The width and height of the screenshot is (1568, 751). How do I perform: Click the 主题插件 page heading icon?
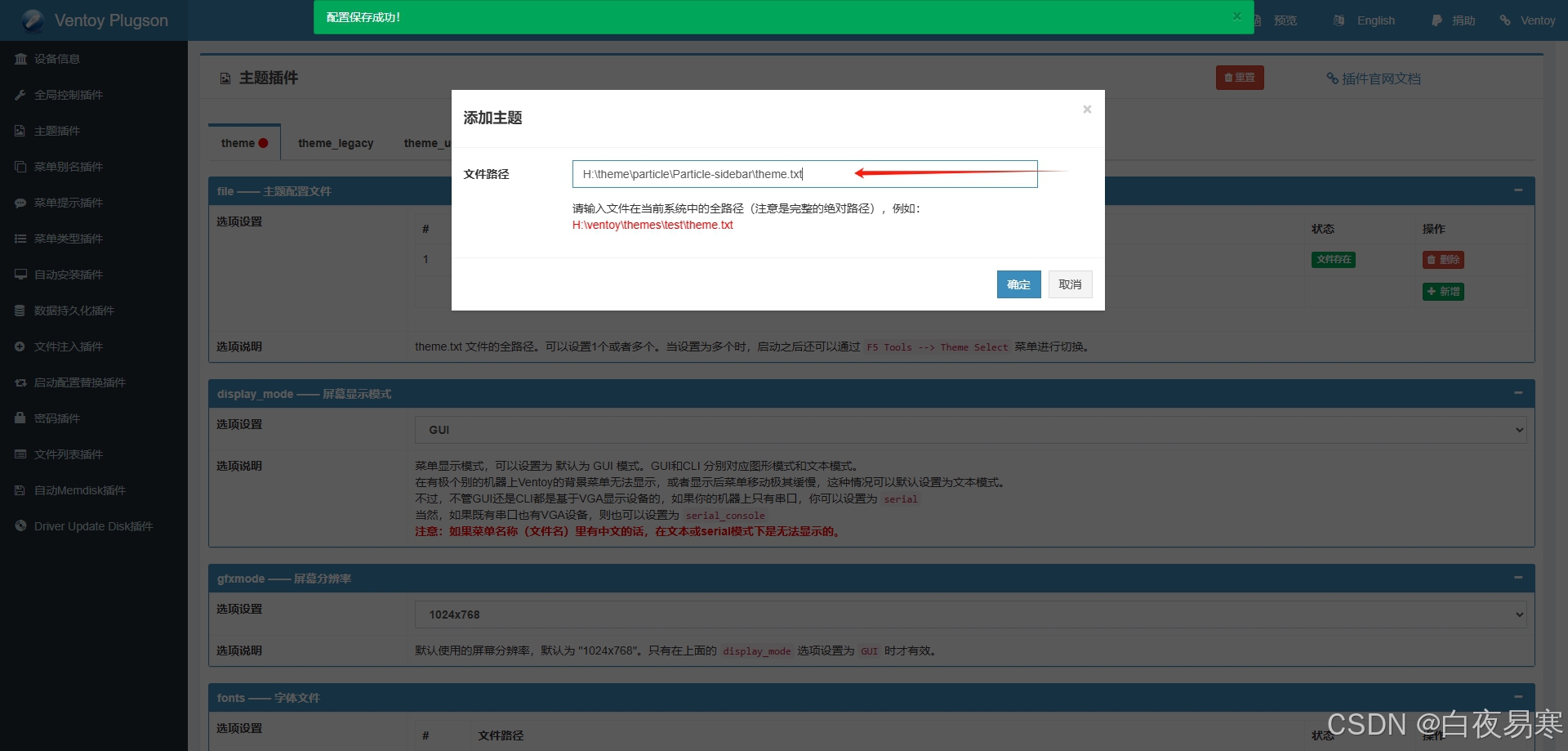pyautogui.click(x=225, y=78)
